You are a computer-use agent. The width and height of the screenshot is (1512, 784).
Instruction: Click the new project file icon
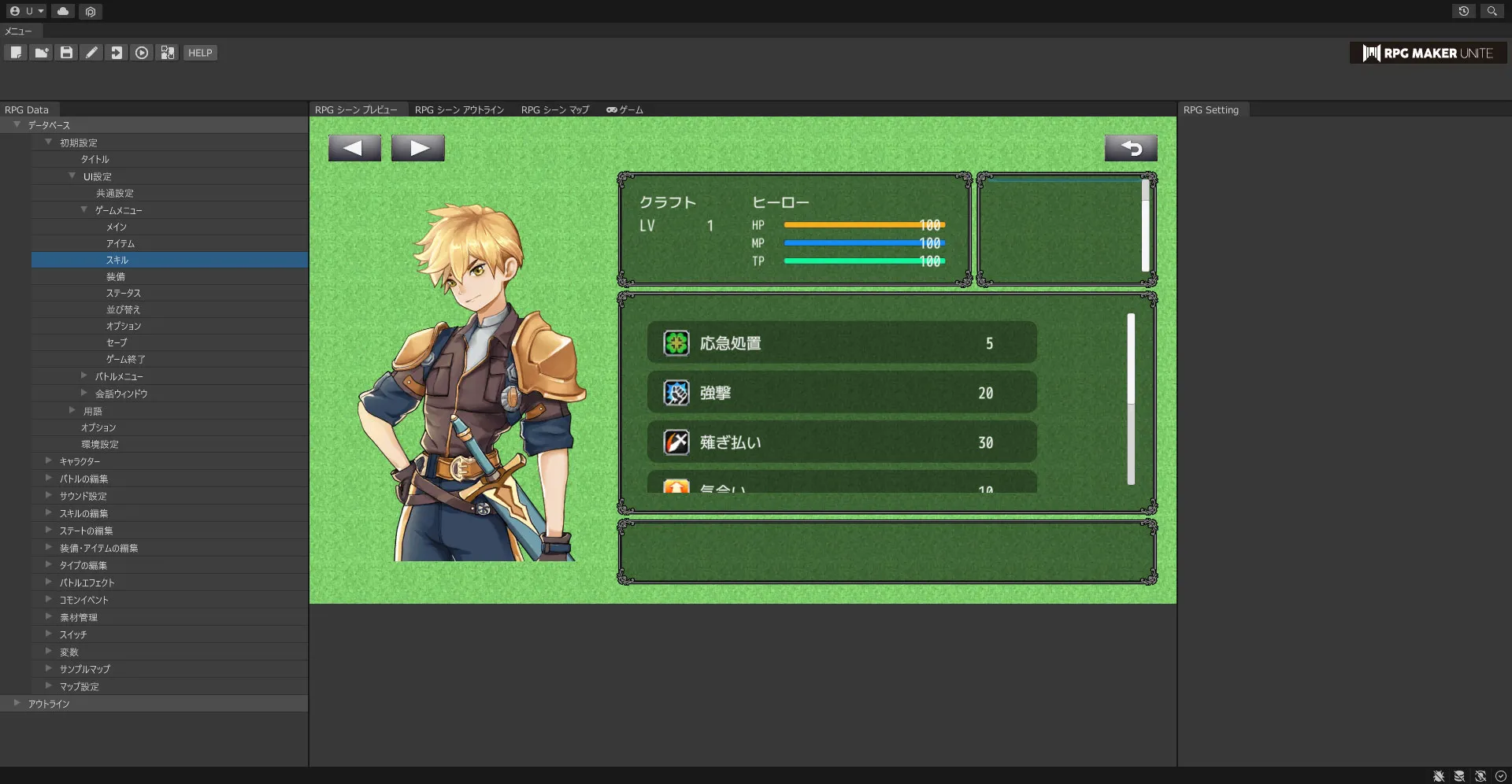pyautogui.click(x=16, y=53)
